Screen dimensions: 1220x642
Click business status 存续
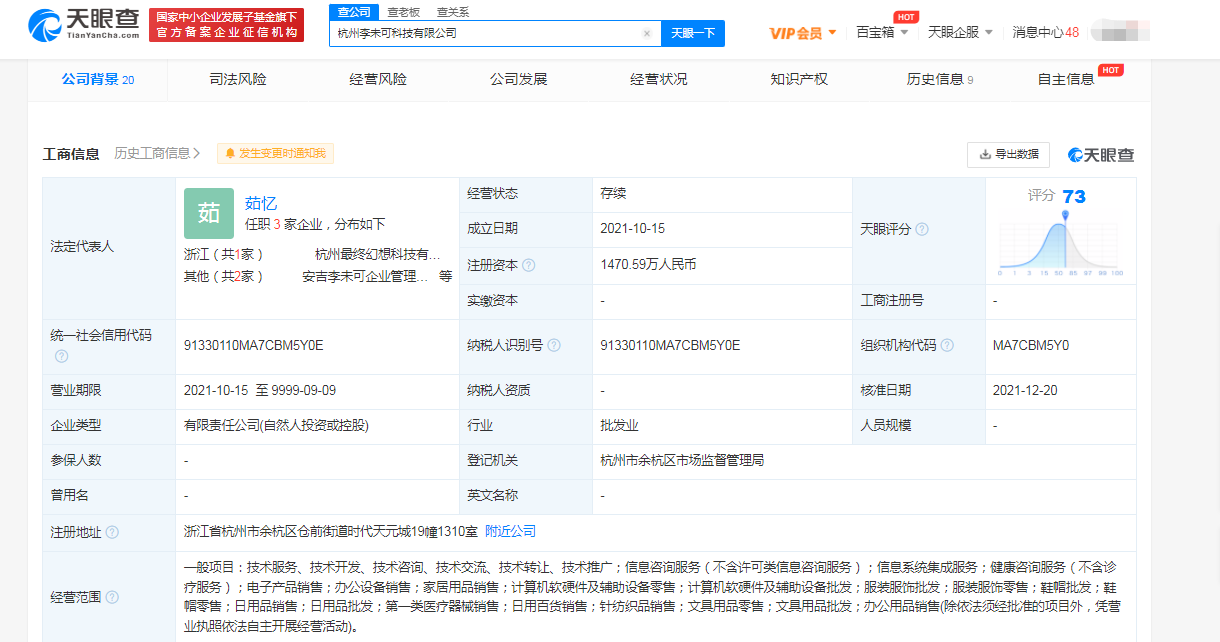point(613,193)
